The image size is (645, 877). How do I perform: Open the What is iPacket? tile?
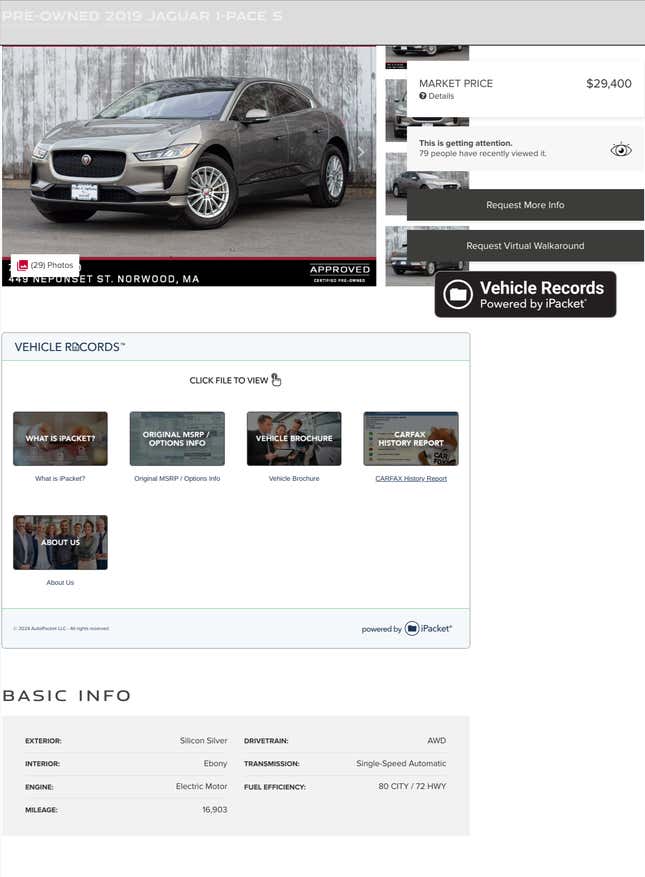point(60,438)
